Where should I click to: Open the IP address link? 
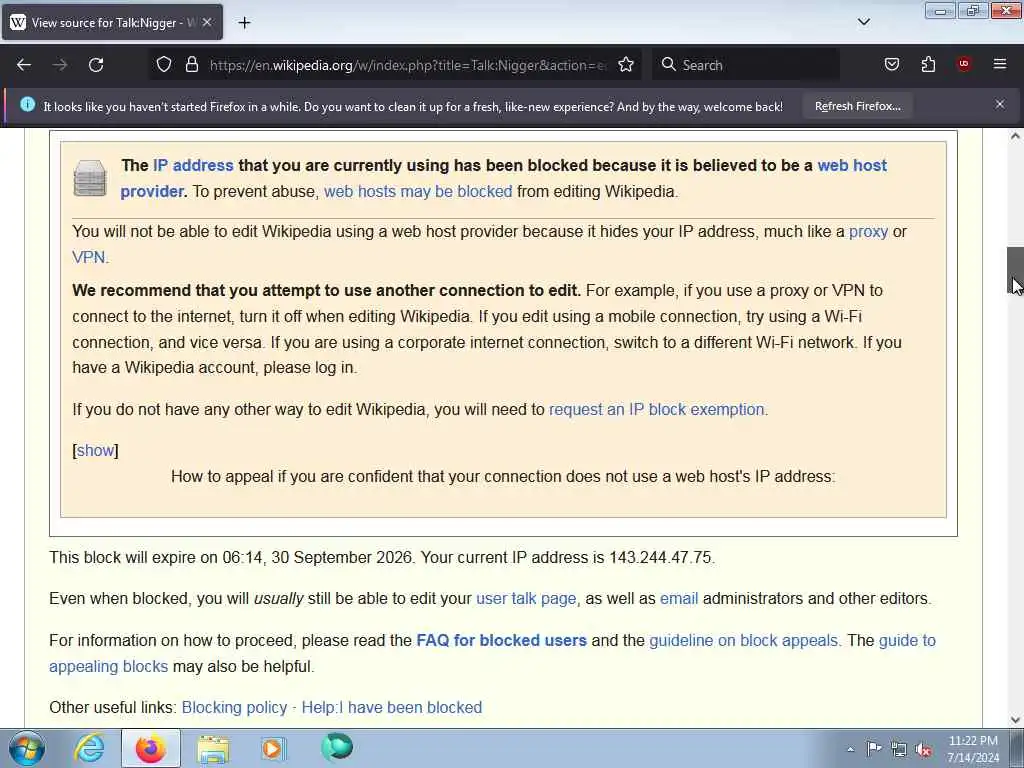click(x=193, y=165)
